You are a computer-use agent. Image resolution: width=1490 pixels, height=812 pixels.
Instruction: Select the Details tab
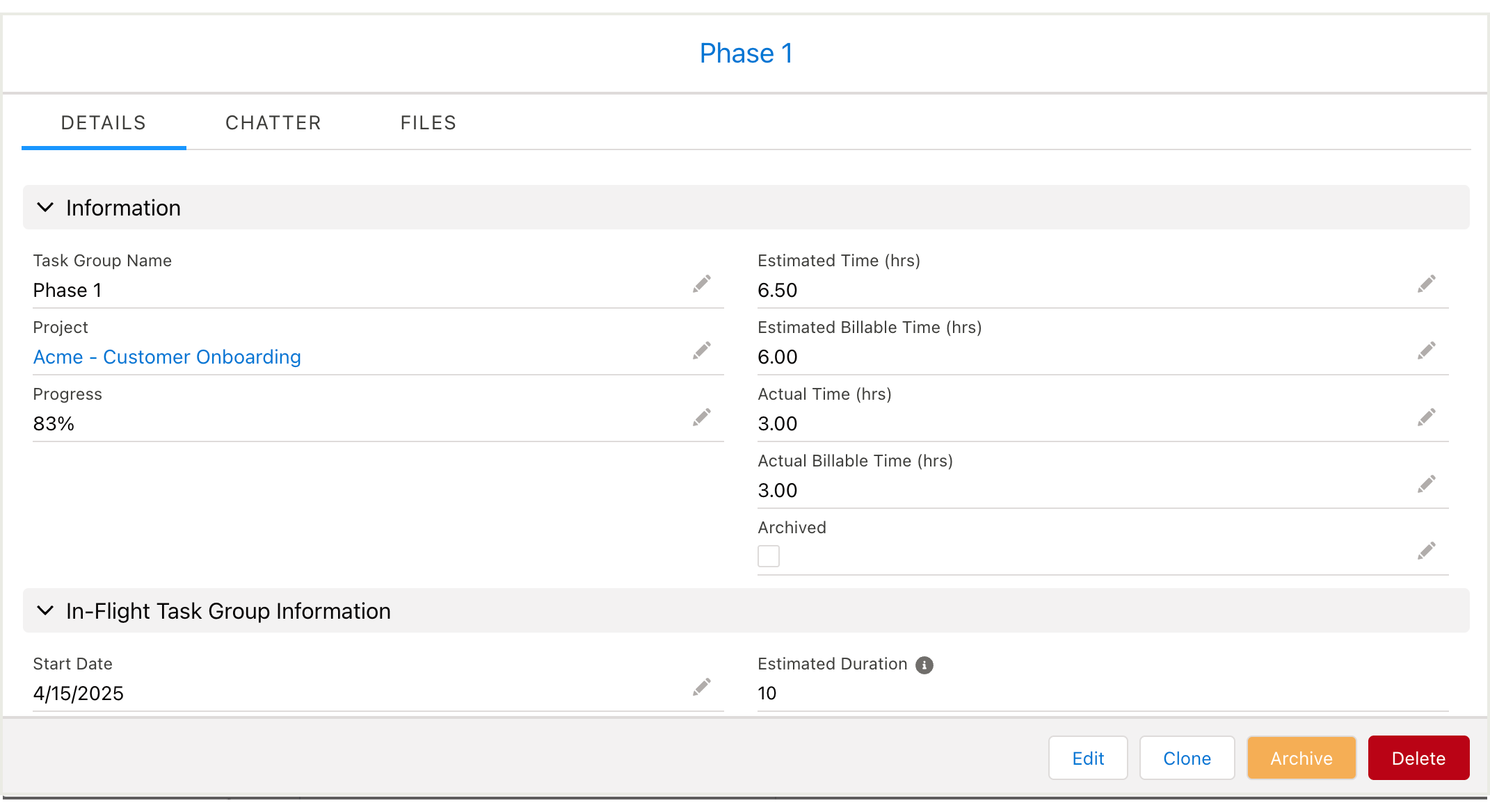point(104,123)
